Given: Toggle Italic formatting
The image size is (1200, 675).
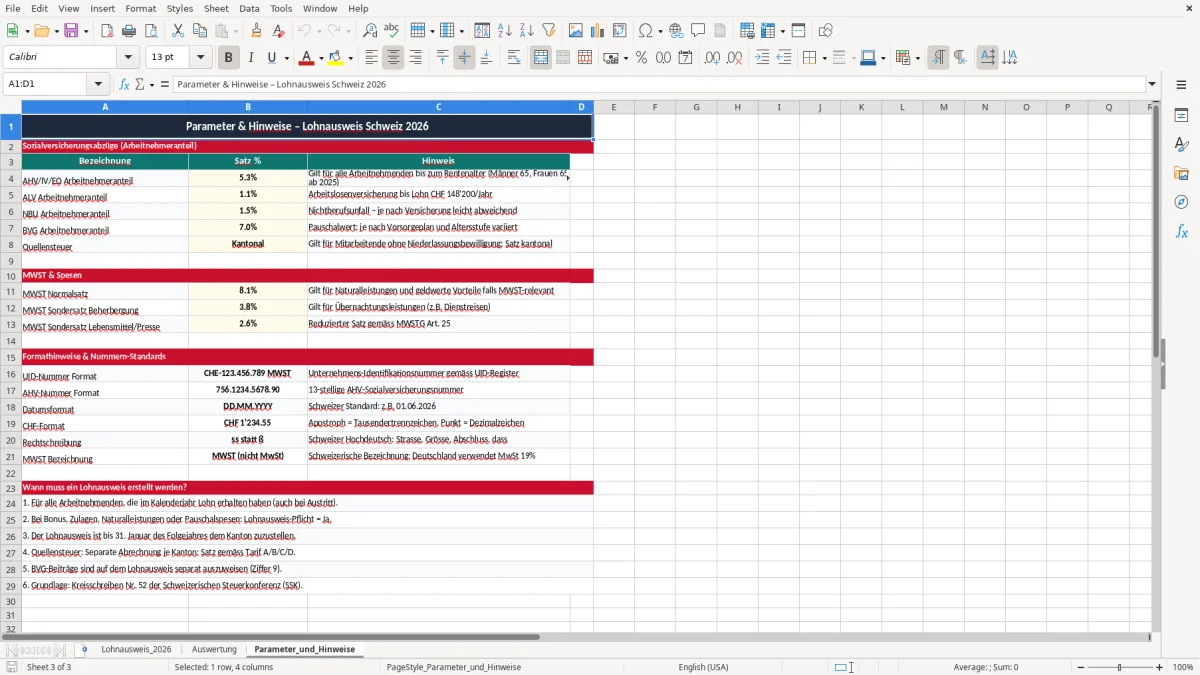Looking at the screenshot, I should pyautogui.click(x=250, y=58).
